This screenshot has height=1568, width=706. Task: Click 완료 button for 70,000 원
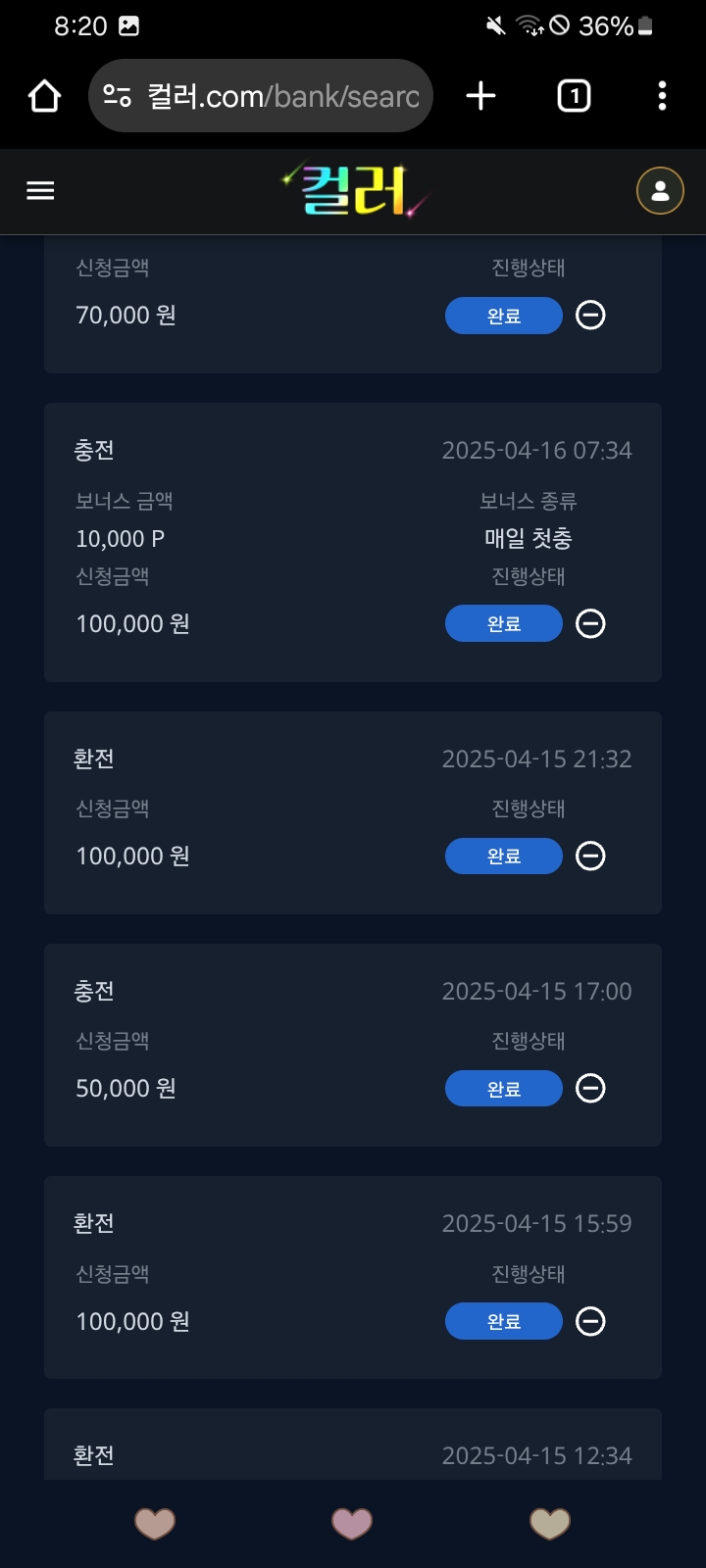point(504,316)
